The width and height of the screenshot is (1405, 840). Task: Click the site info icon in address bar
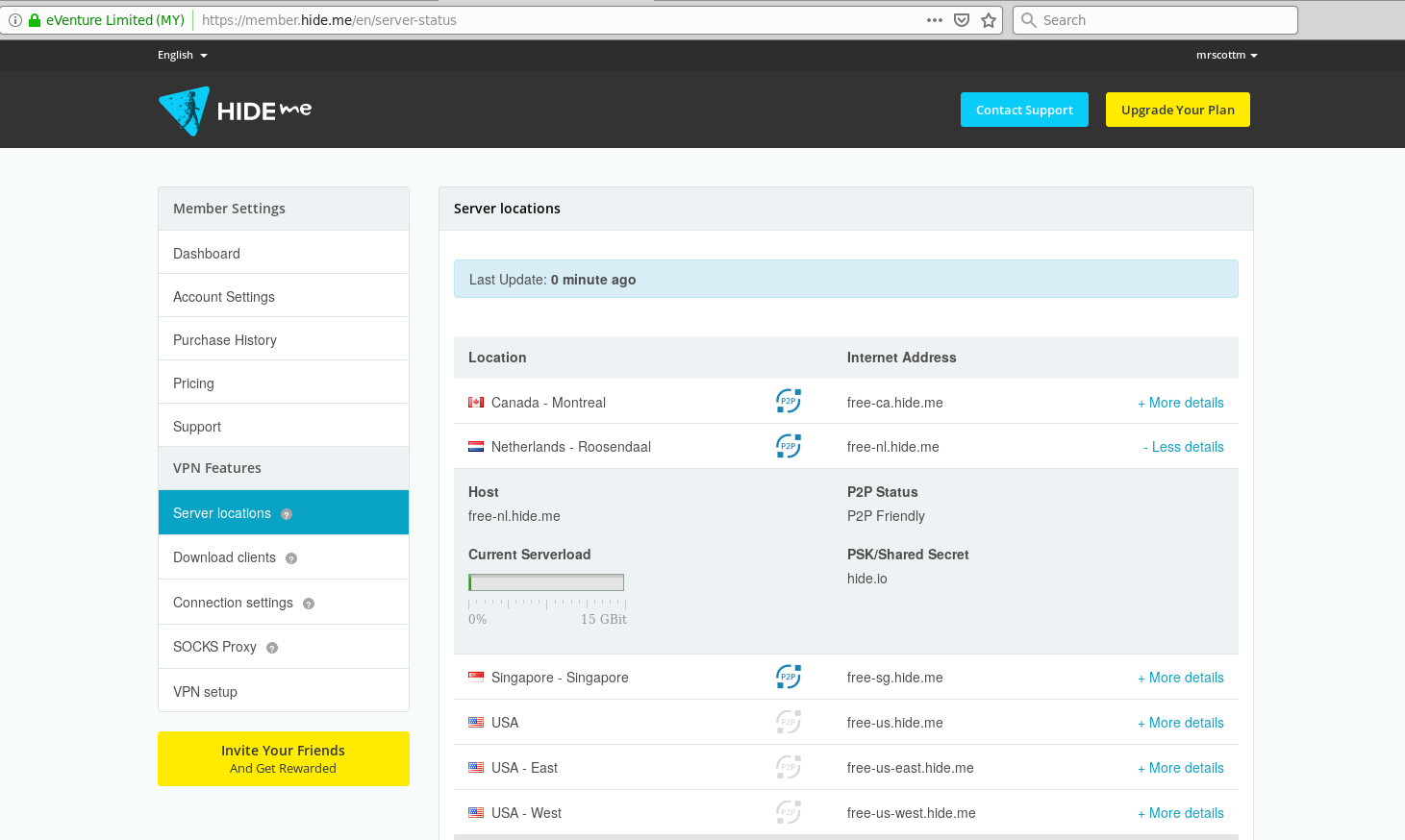click(x=15, y=20)
